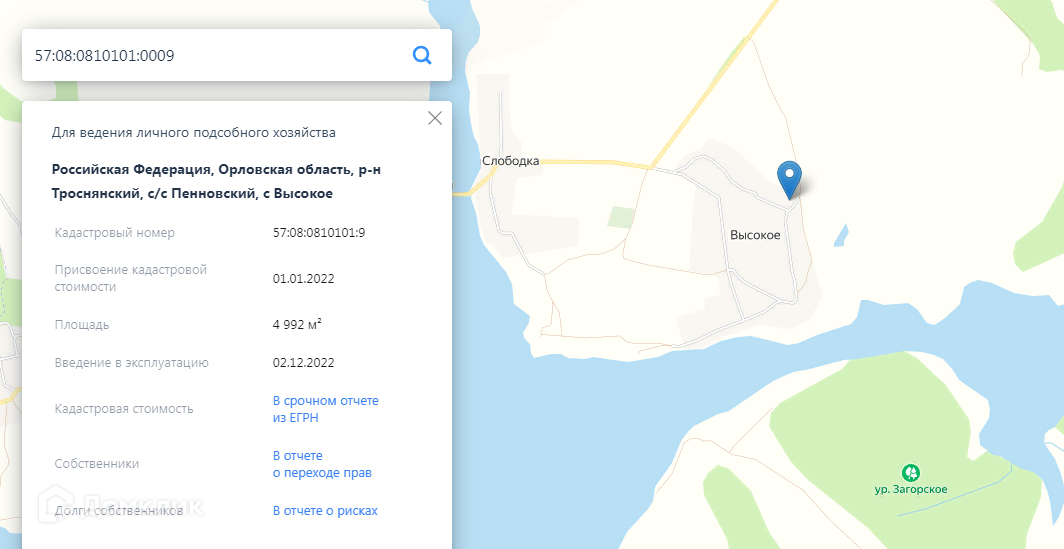Close the property information panel
This screenshot has height=549, width=1064.
[x=434, y=118]
